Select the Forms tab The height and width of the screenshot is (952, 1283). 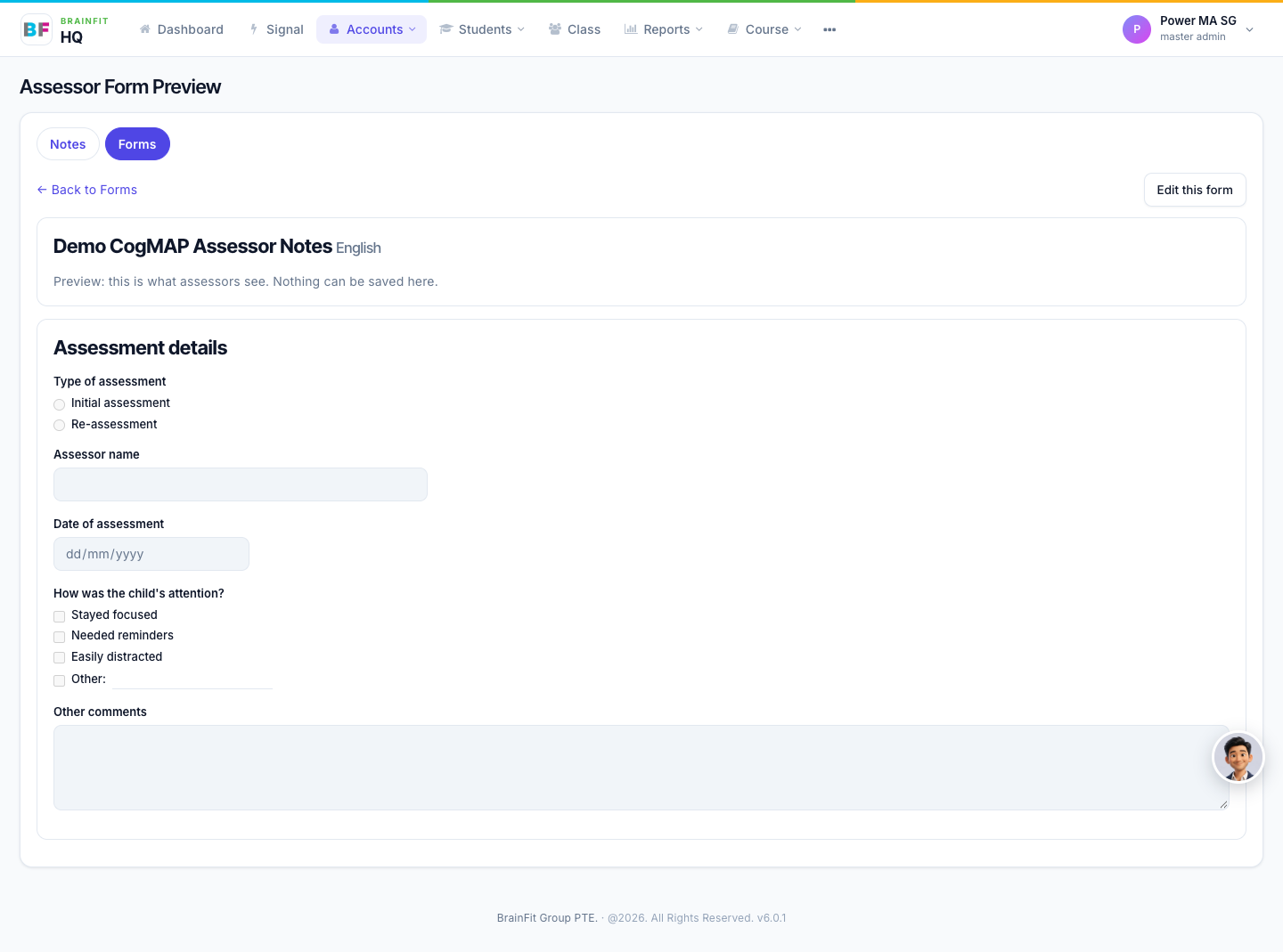click(137, 144)
